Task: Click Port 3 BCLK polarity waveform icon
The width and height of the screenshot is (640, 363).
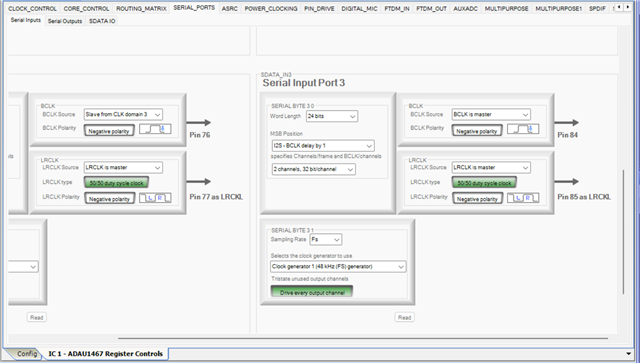Action: (x=523, y=129)
